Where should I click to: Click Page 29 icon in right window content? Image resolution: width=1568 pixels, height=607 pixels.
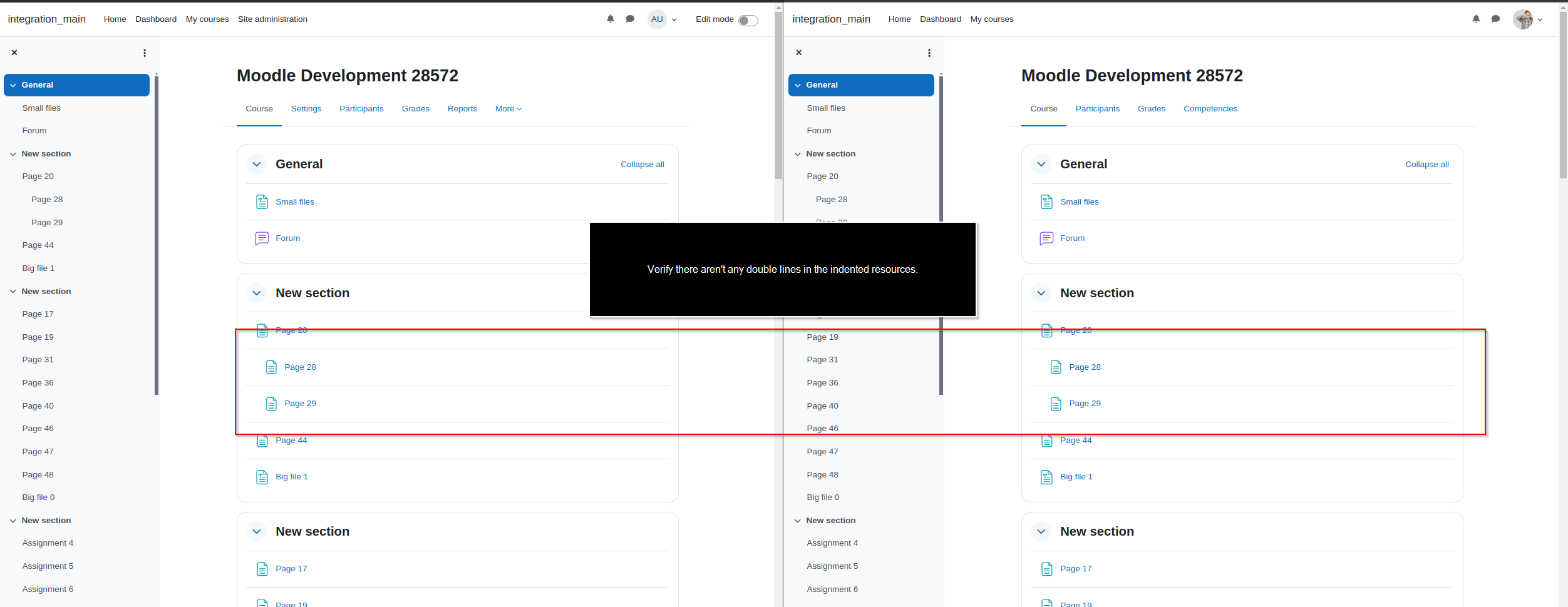1056,404
